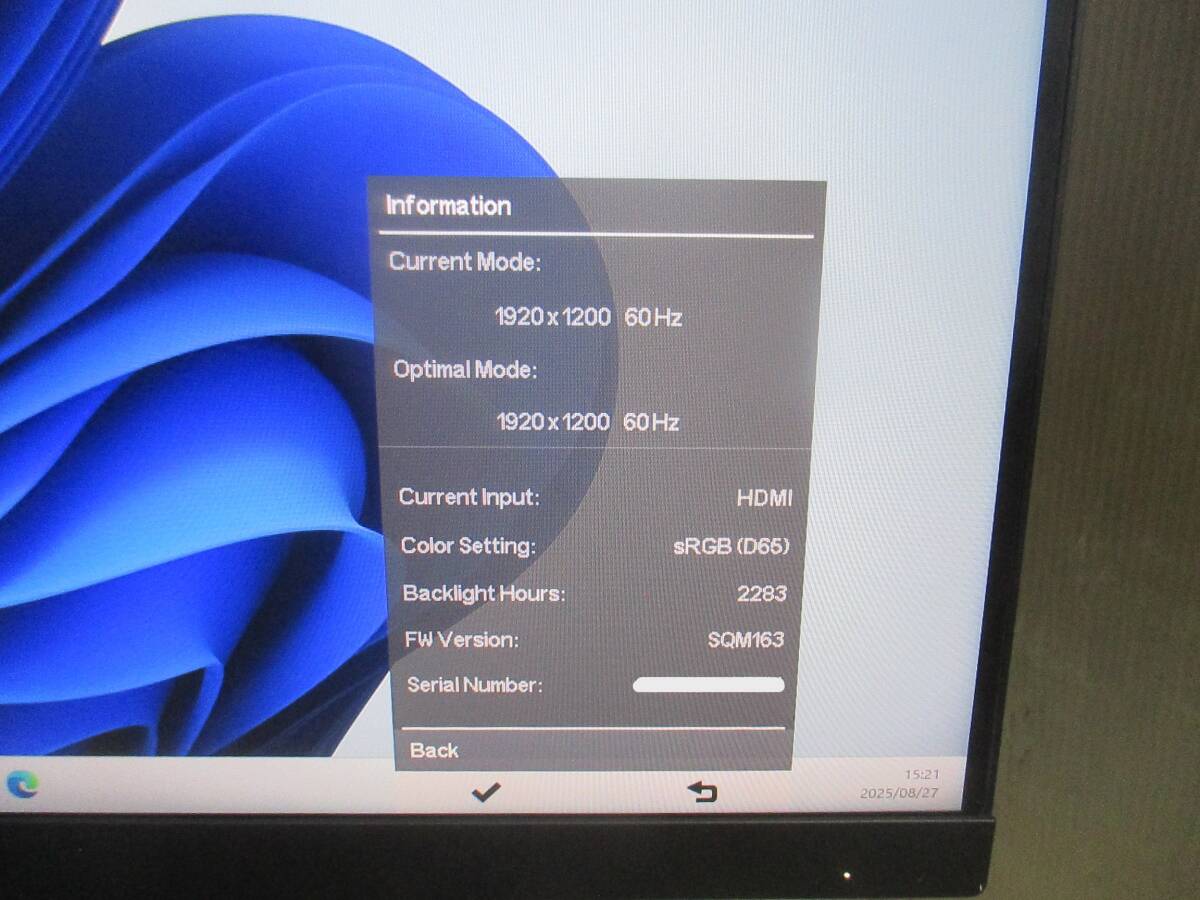Open Microsoft Edge from the taskbar

20,785
